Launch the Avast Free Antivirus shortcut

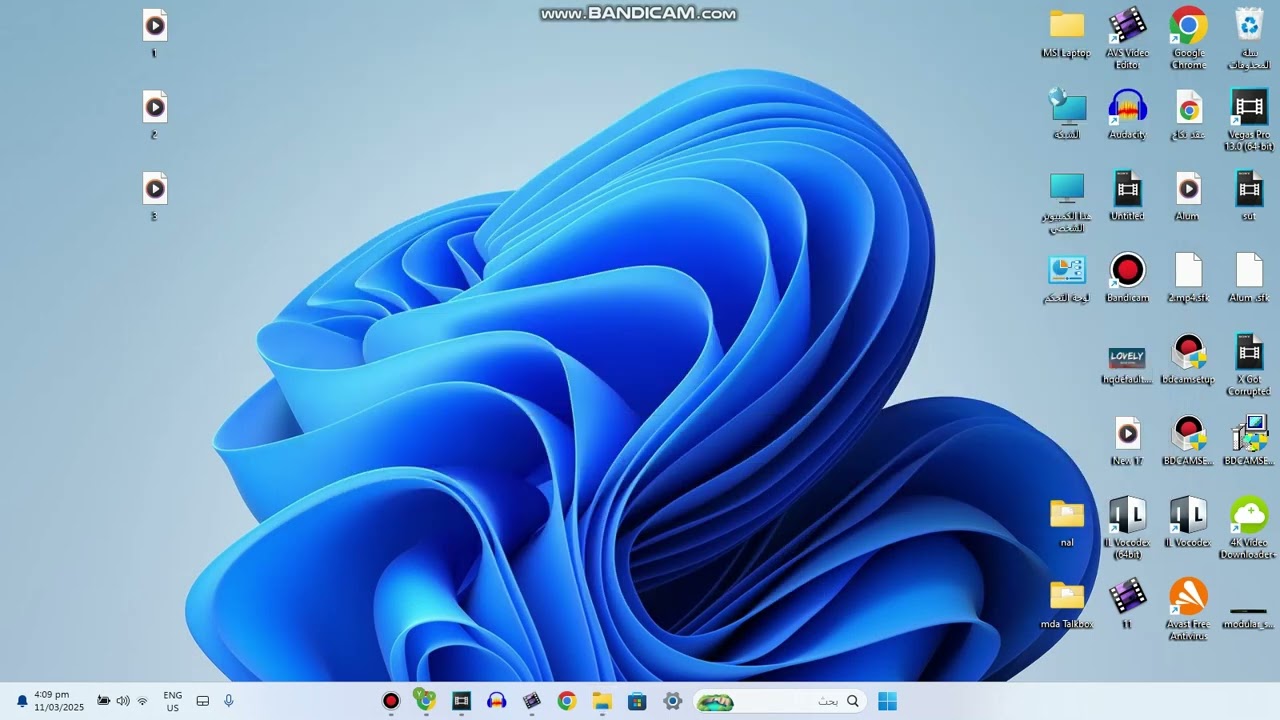[x=1188, y=609]
